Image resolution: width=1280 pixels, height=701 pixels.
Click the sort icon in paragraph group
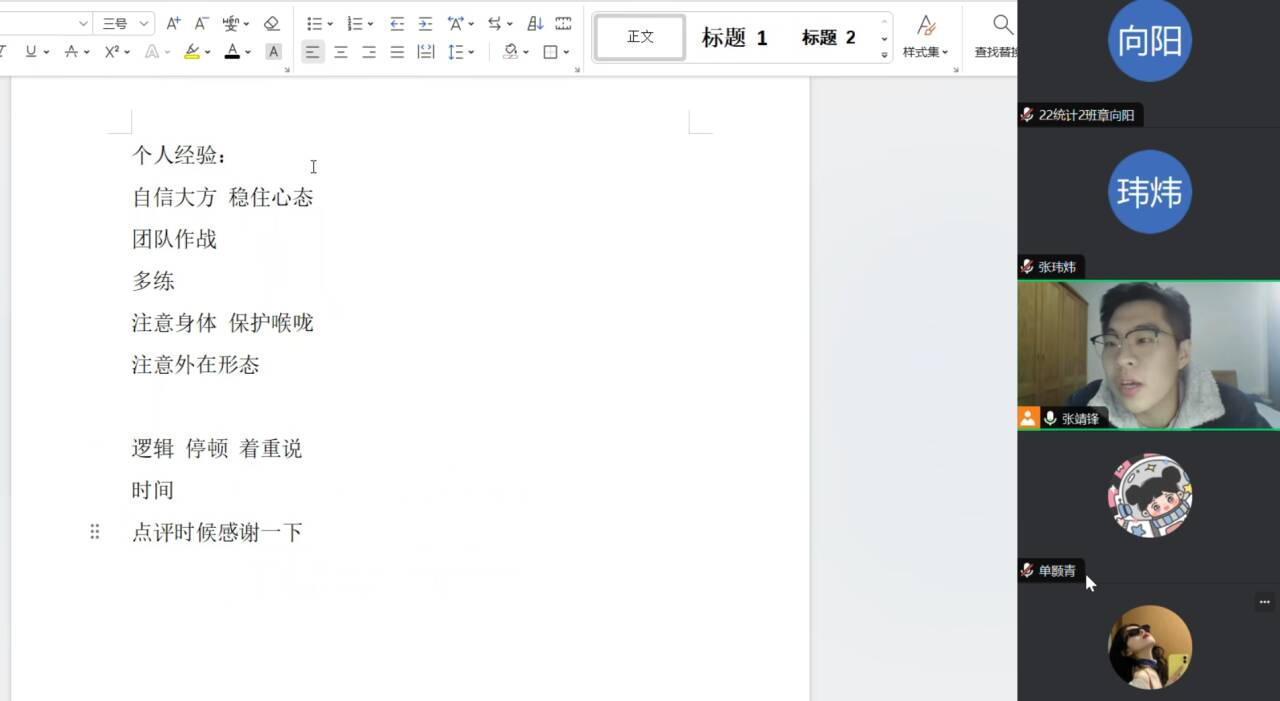535,23
